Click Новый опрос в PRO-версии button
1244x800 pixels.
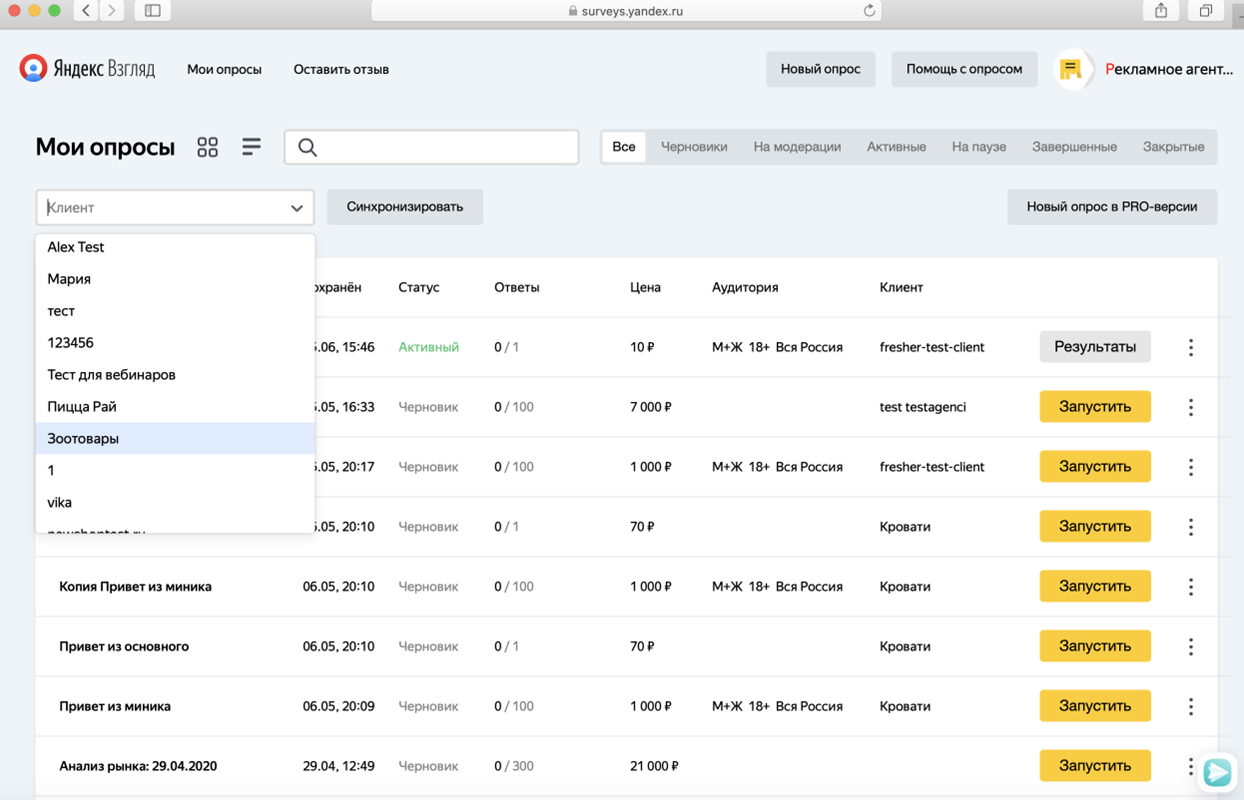(x=1112, y=207)
